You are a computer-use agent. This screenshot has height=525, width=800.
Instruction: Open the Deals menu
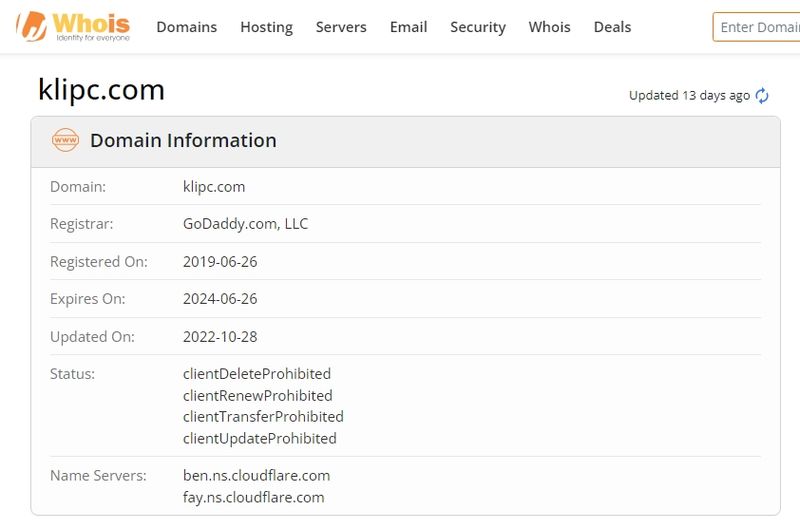(x=612, y=27)
